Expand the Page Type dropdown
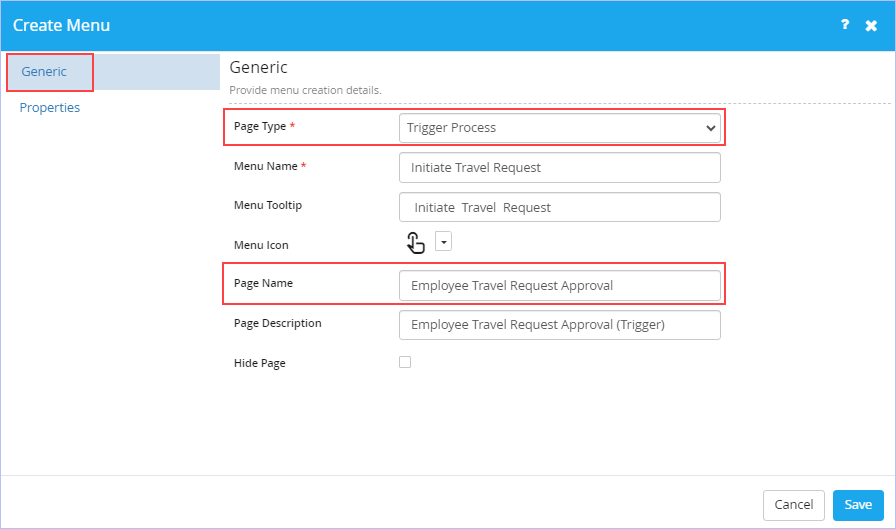Viewport: 896px width, 529px height. [559, 128]
